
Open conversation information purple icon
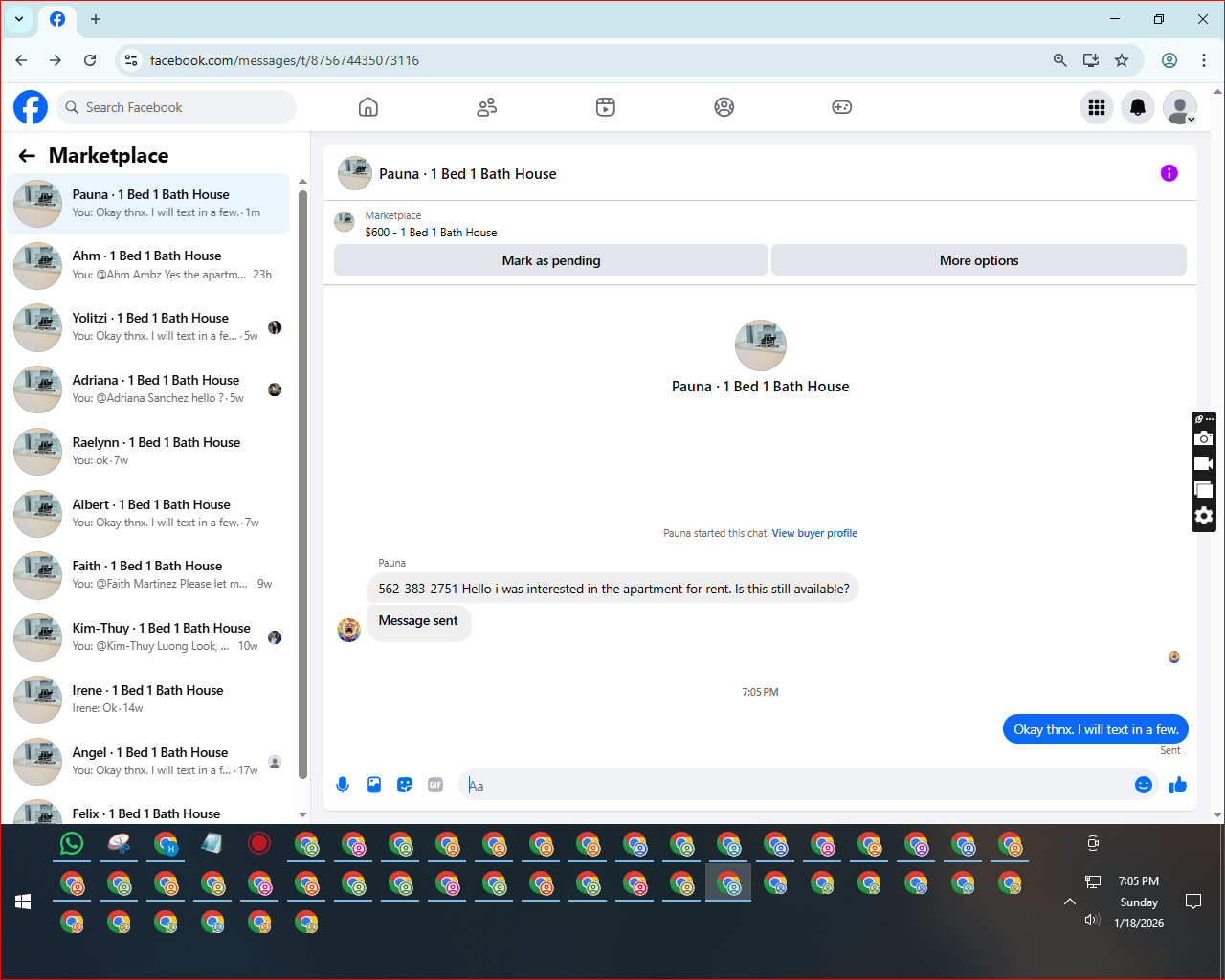pyautogui.click(x=1169, y=173)
